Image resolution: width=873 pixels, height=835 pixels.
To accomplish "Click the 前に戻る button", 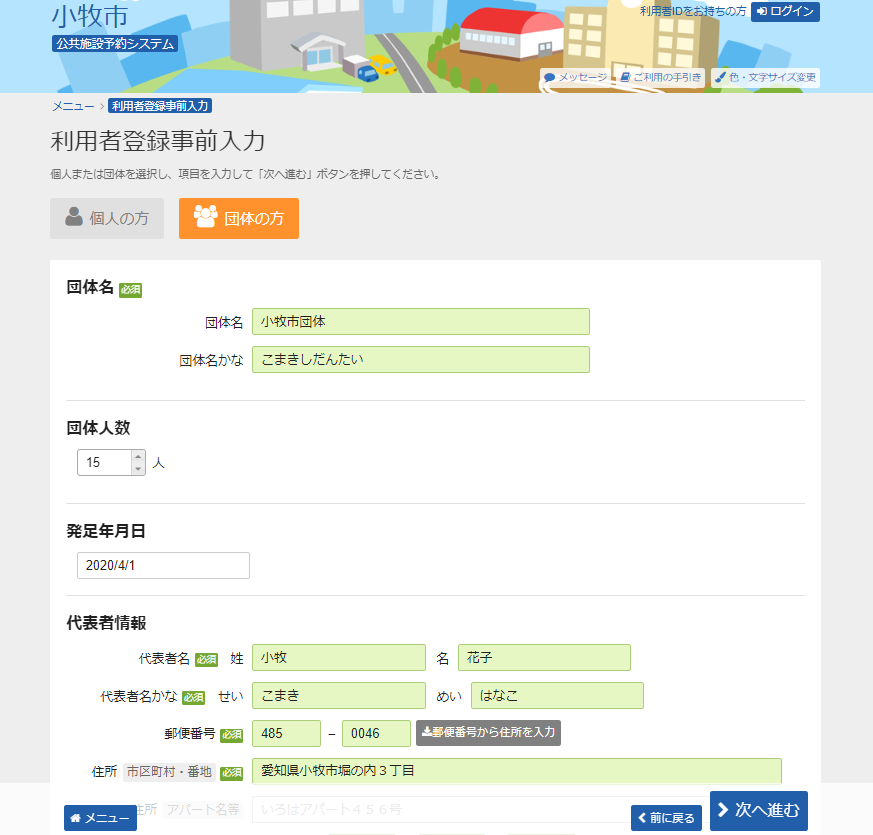I will [x=666, y=817].
